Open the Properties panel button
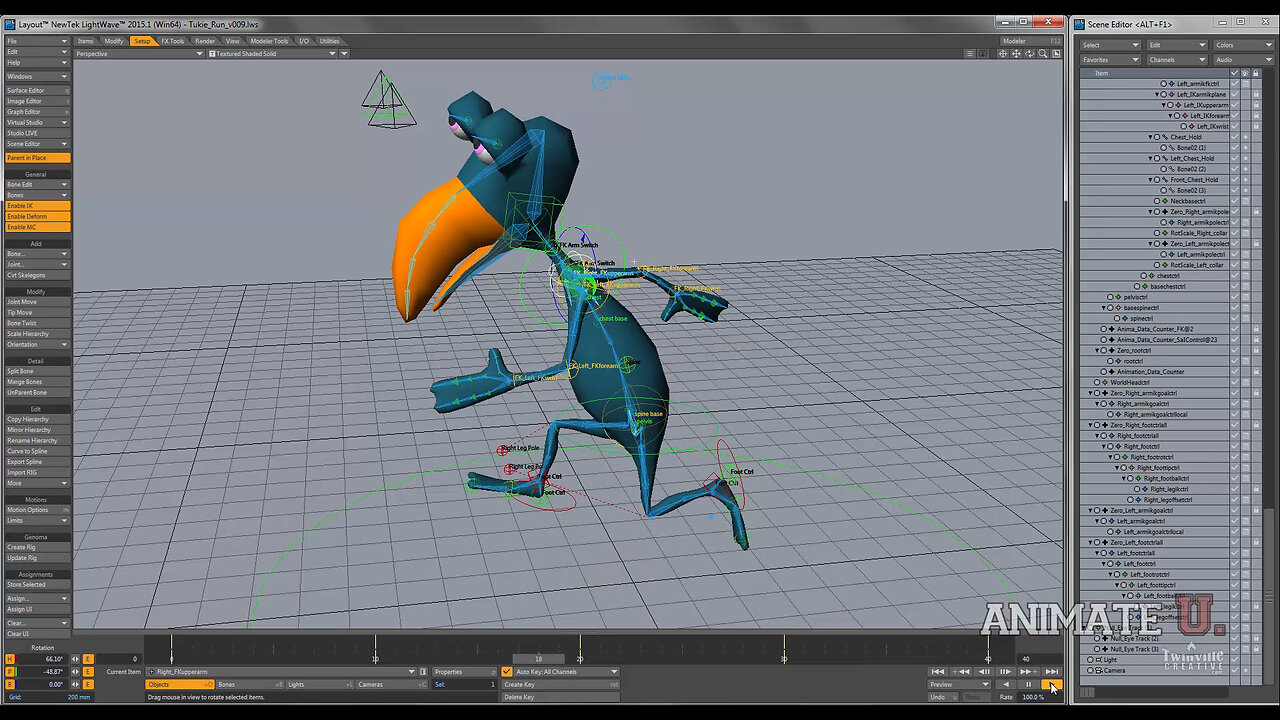1280x720 pixels. click(464, 672)
